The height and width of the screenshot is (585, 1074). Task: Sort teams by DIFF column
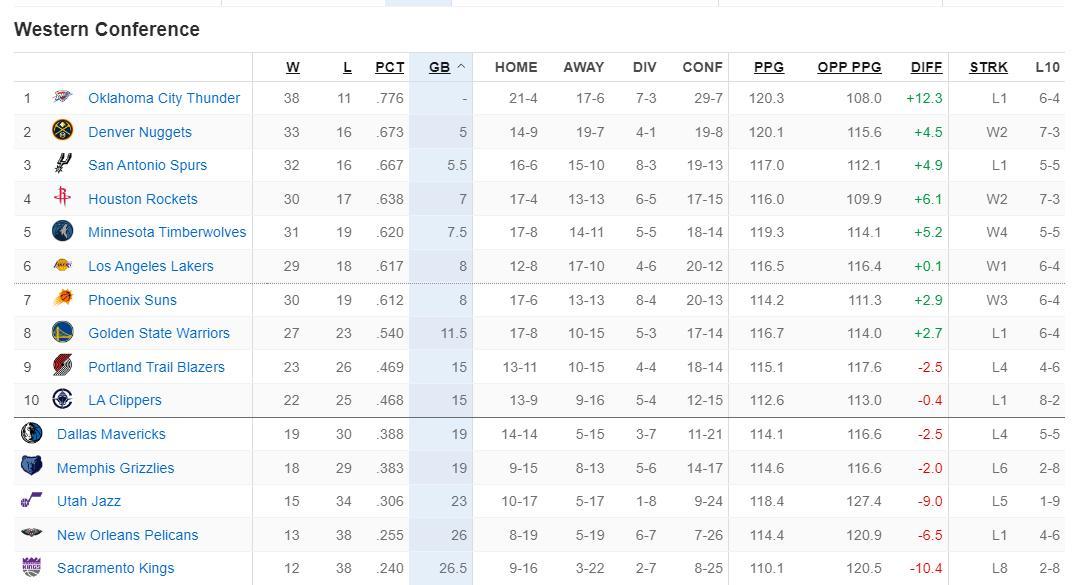(x=926, y=67)
